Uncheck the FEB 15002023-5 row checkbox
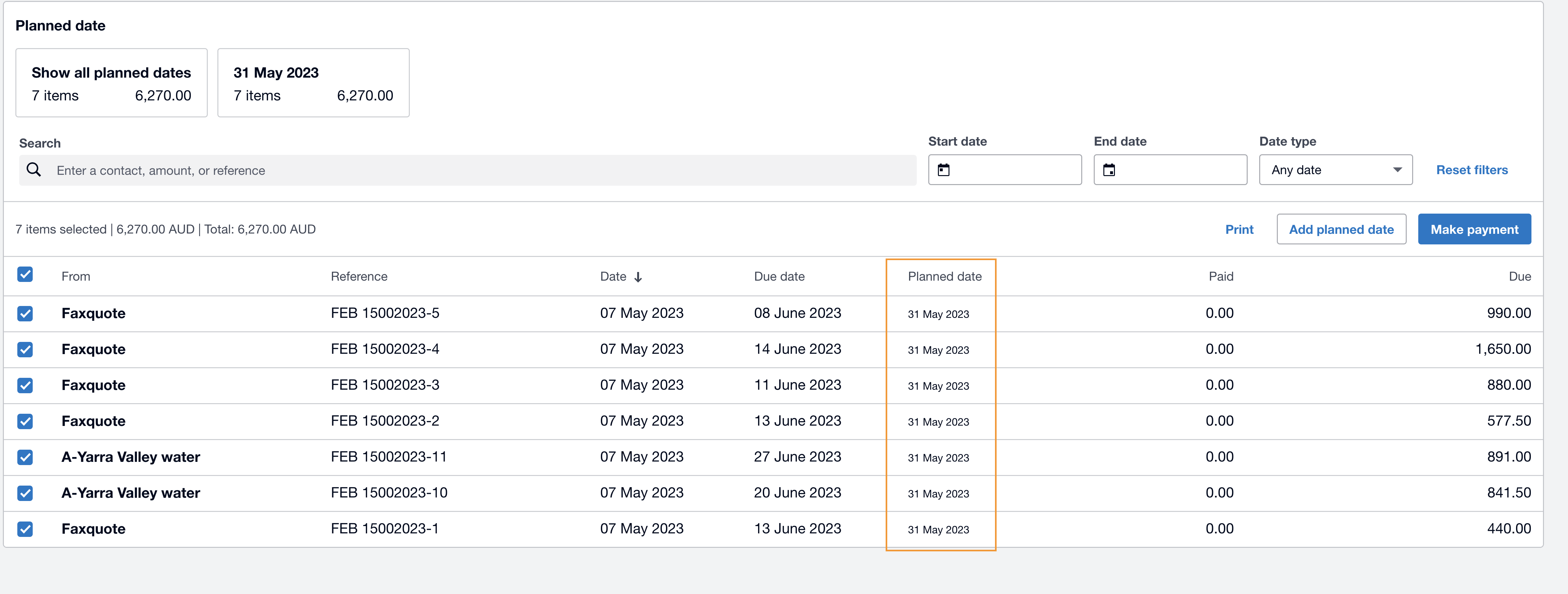This screenshot has height=594, width=1568. click(25, 313)
